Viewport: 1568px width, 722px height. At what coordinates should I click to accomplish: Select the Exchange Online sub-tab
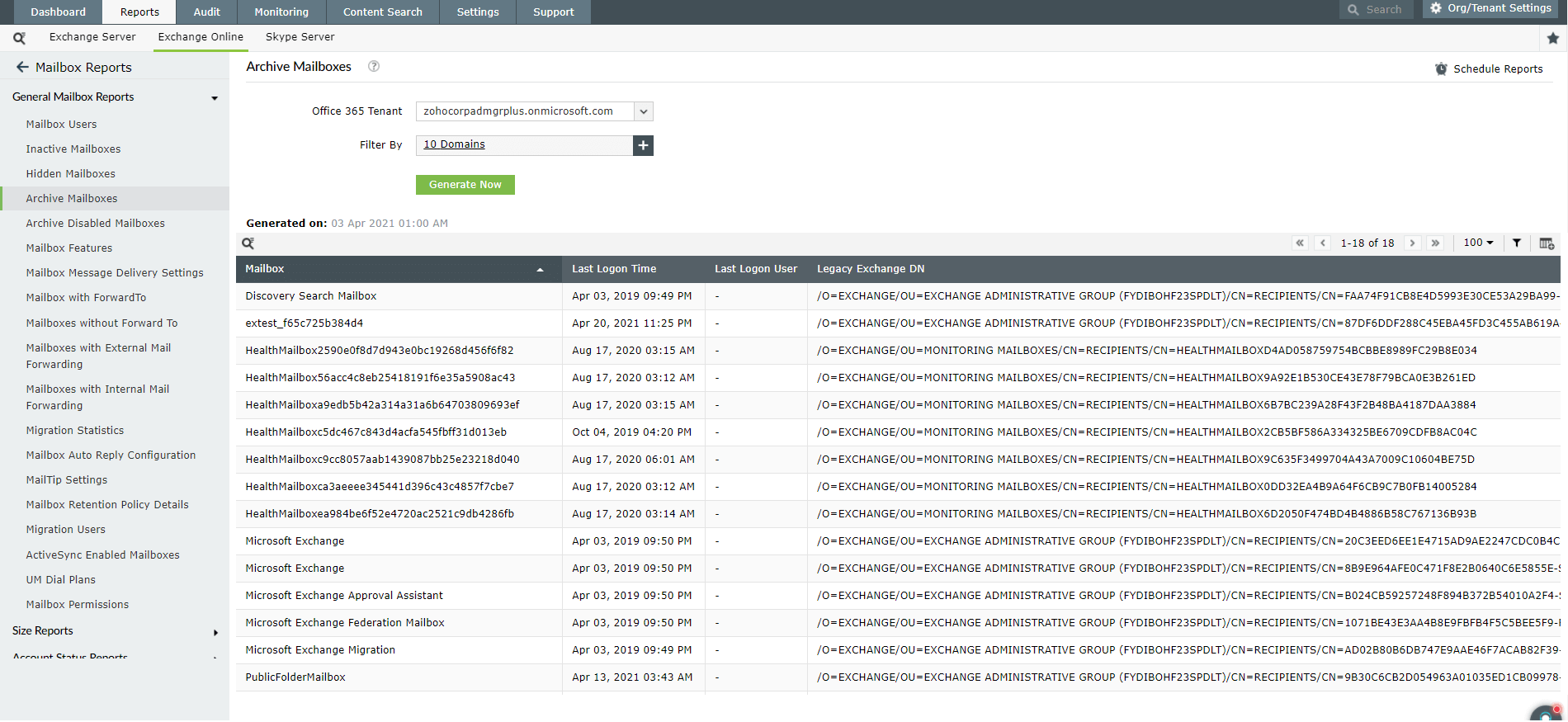(201, 37)
